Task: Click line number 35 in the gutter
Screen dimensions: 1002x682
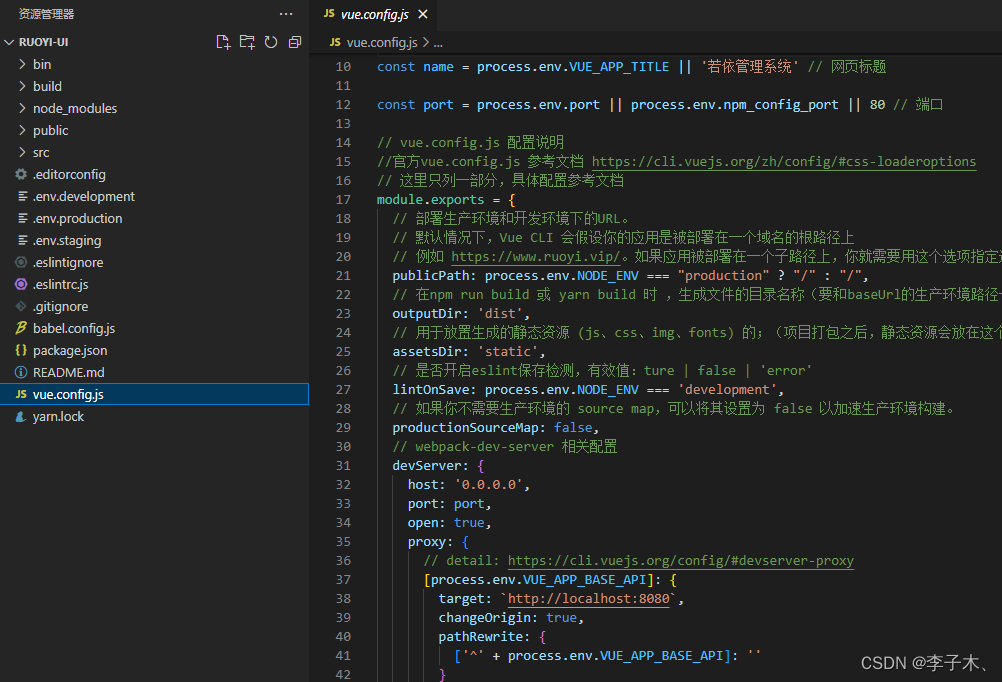Action: (x=343, y=541)
